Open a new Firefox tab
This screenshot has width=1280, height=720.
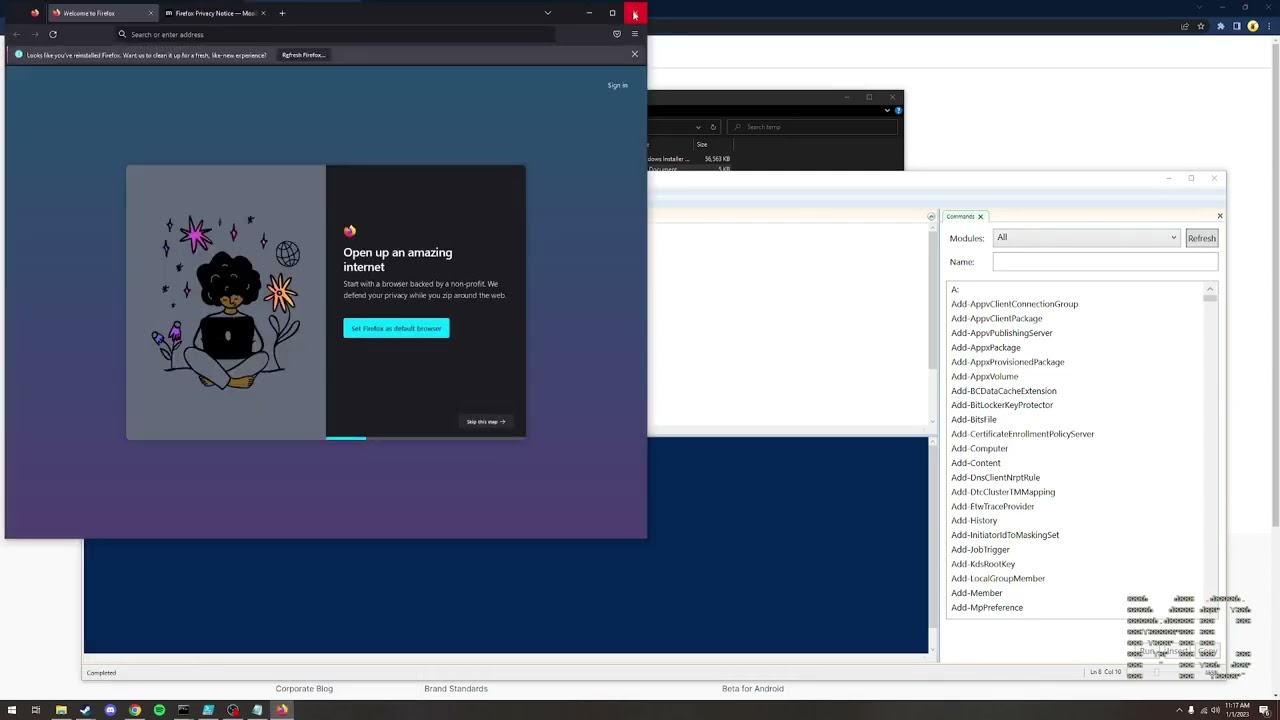282,13
